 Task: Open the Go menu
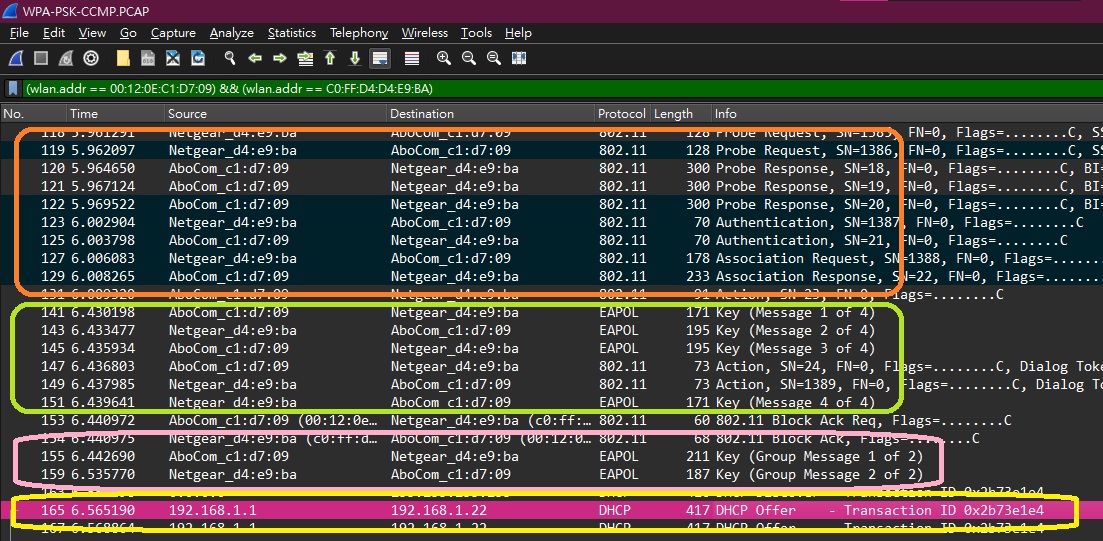point(128,33)
